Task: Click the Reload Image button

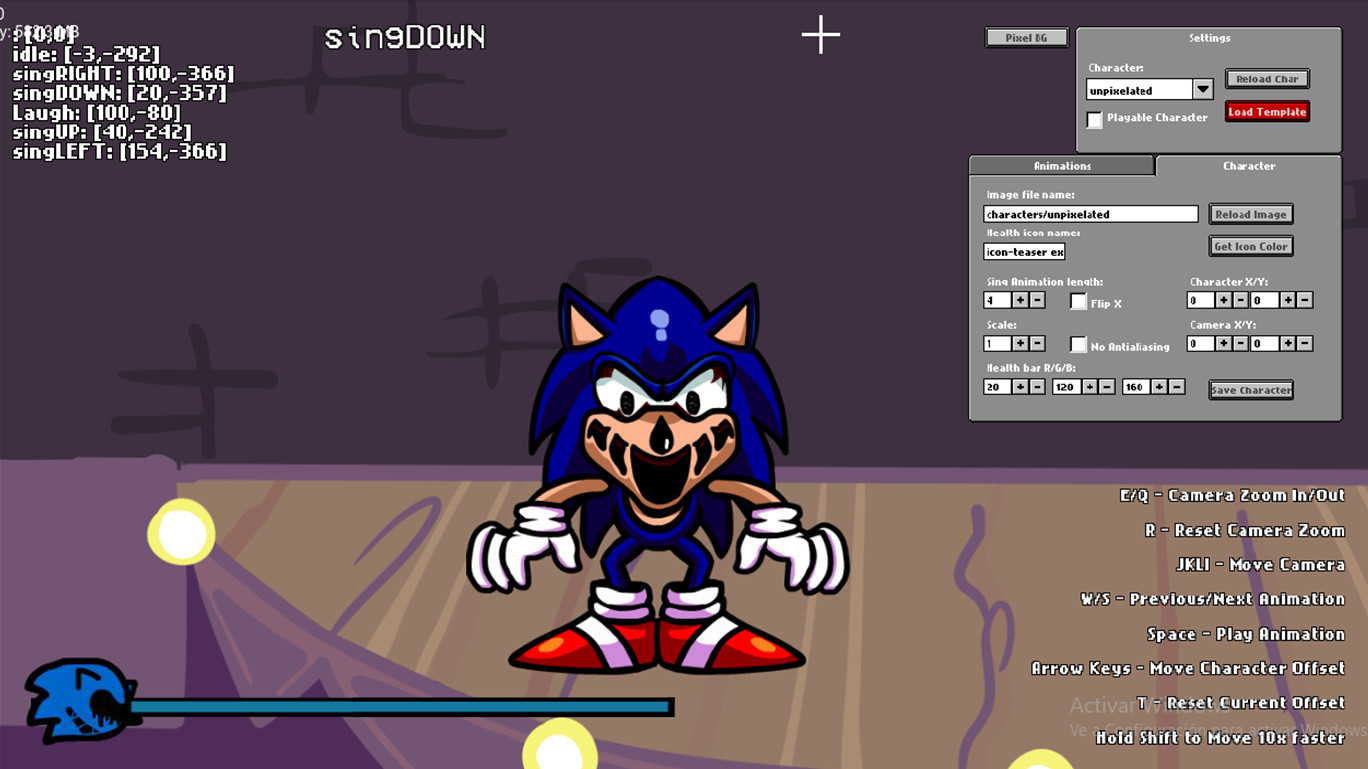Action: tap(1251, 214)
